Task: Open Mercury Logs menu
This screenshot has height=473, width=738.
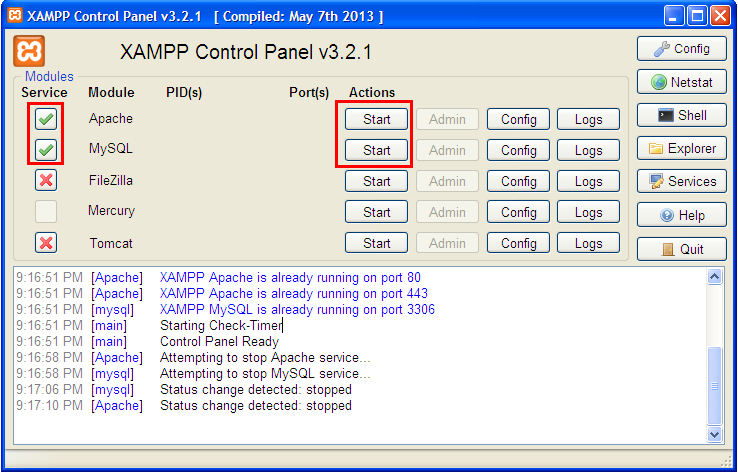Action: click(x=588, y=212)
